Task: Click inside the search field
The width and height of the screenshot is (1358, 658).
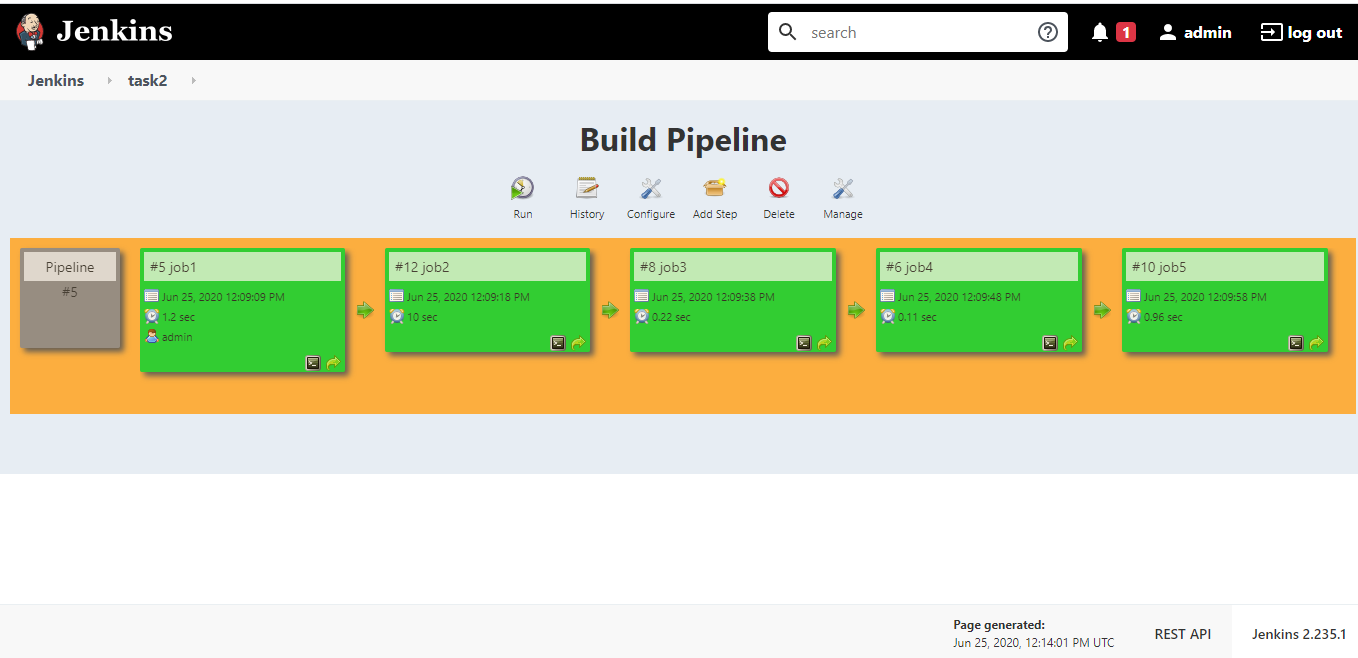Action: 900,31
